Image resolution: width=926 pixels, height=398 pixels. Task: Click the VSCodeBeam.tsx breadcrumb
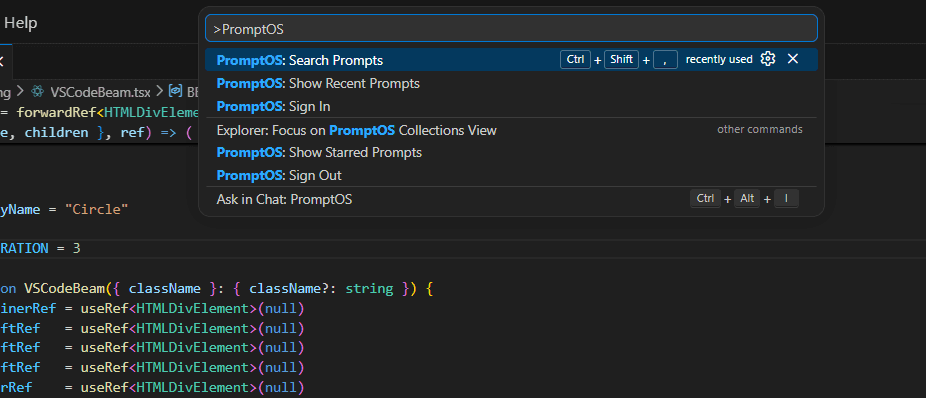coord(100,92)
